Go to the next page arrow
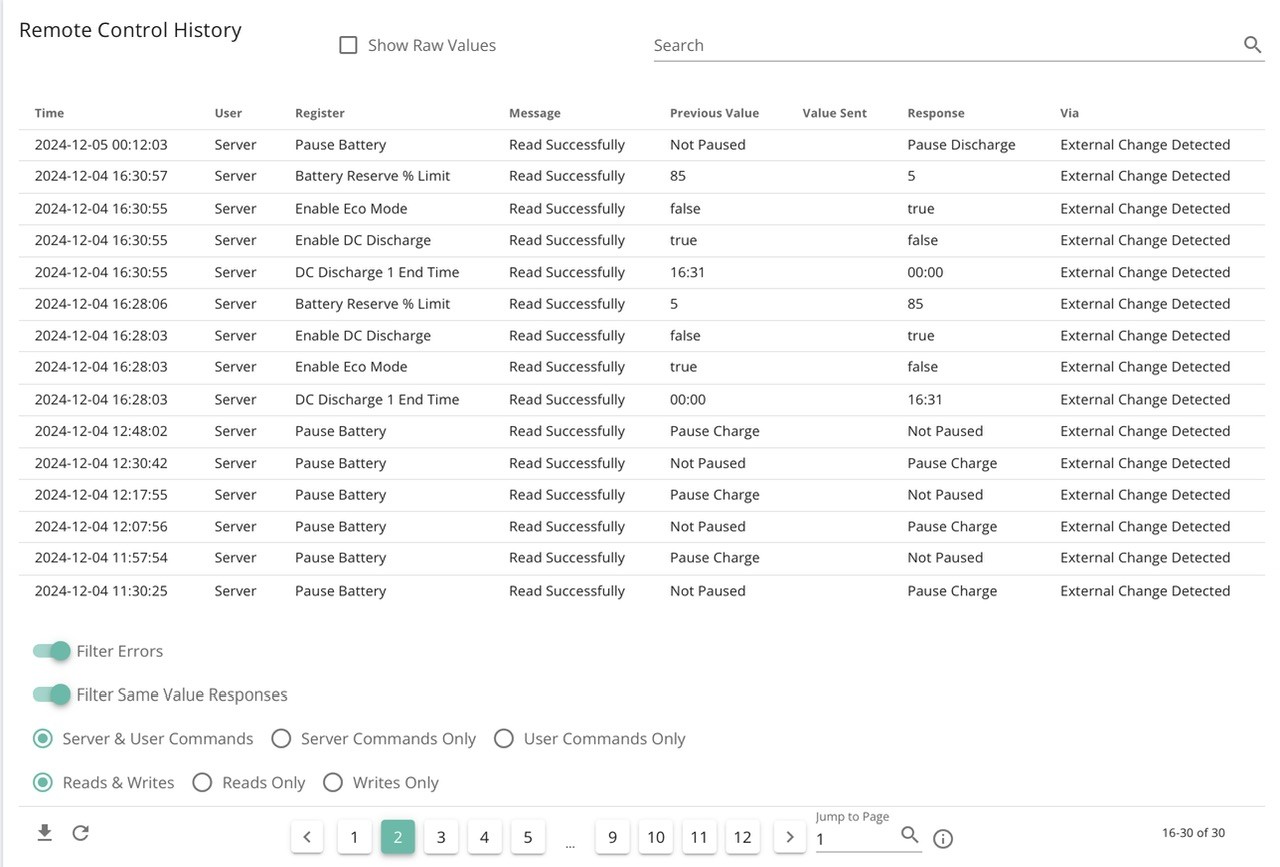 coord(789,837)
